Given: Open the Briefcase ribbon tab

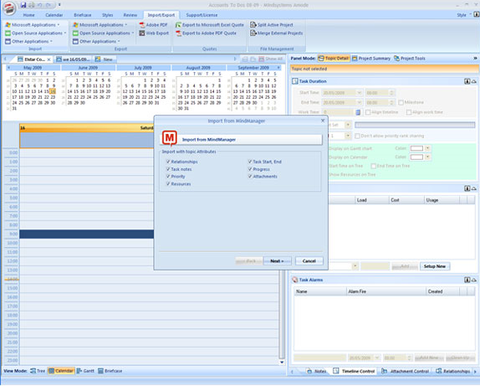Looking at the screenshot, I should pyautogui.click(x=82, y=15).
